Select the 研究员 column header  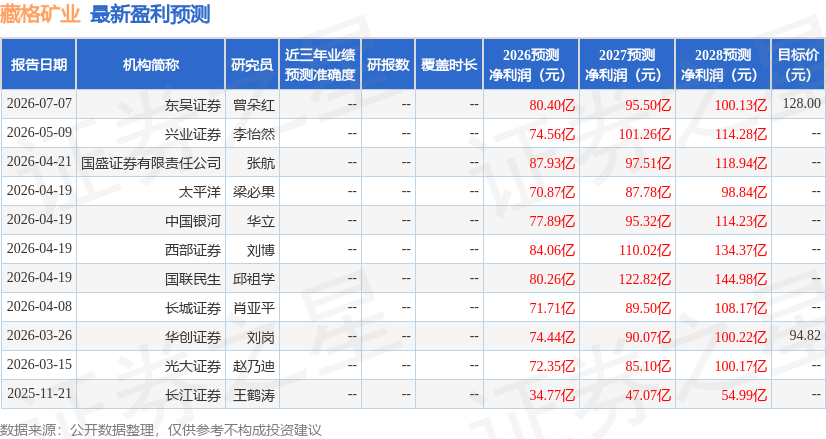click(x=252, y=64)
